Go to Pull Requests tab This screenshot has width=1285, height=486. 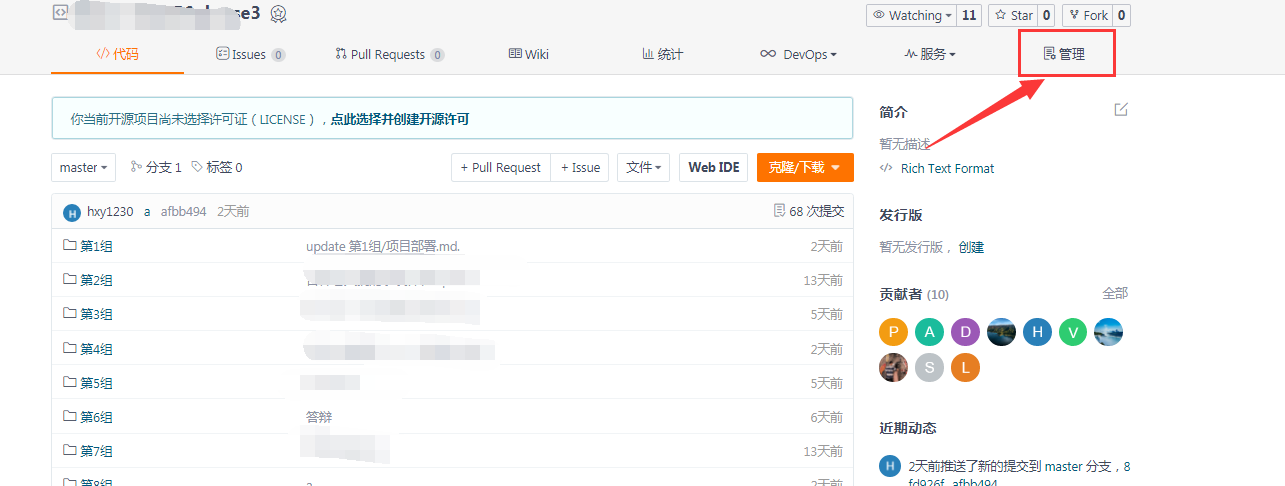(x=390, y=54)
